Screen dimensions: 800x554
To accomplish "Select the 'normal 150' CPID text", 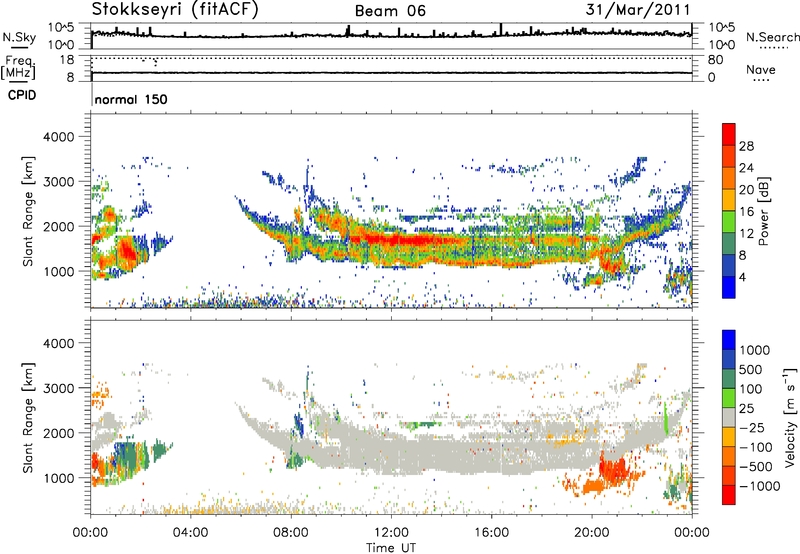I will pos(131,99).
